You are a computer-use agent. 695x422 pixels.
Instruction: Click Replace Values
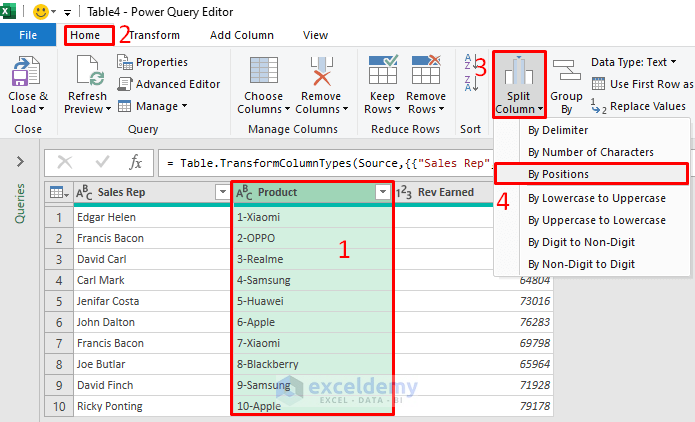click(639, 106)
